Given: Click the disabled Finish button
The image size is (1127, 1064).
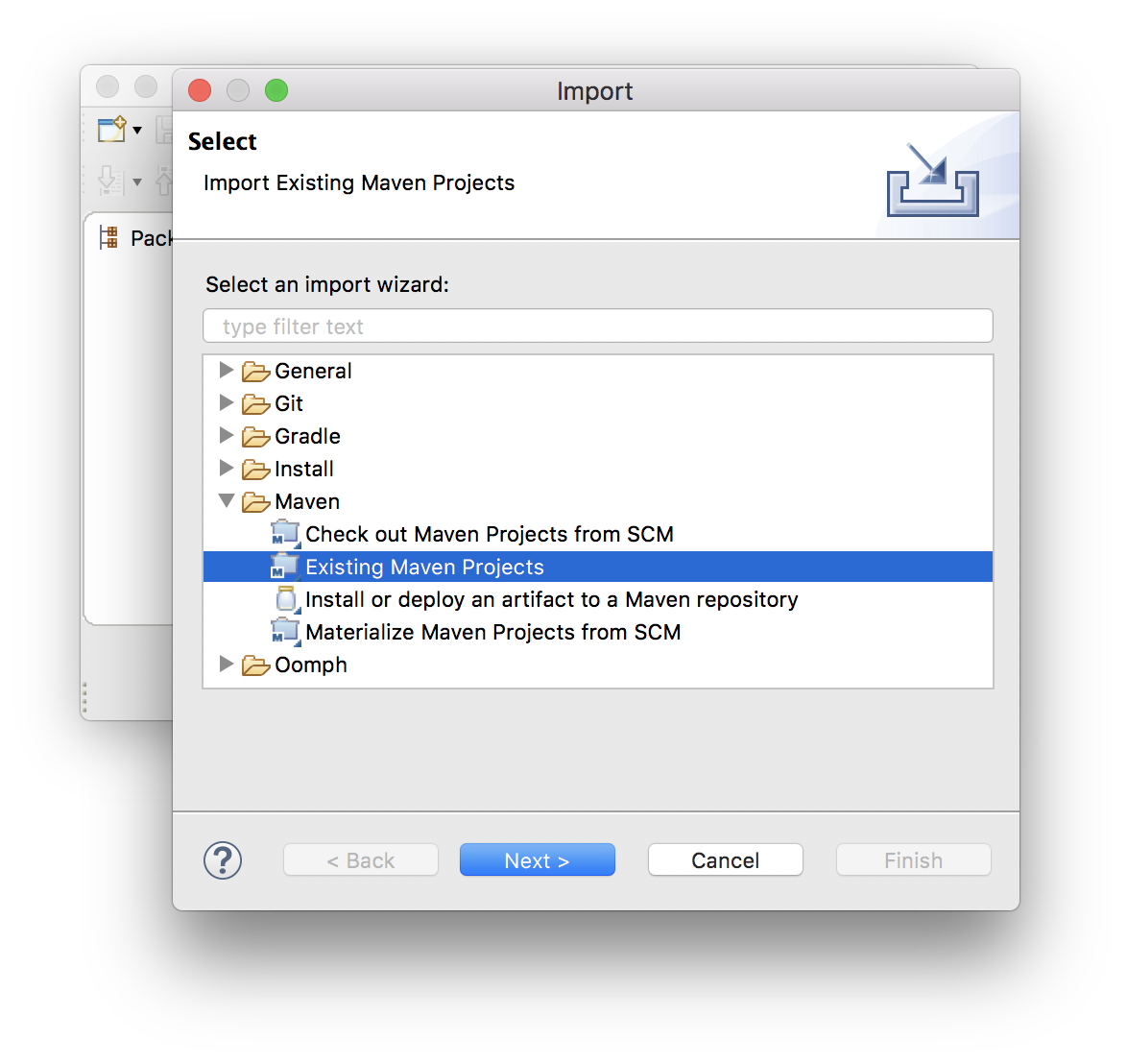Looking at the screenshot, I should tap(914, 859).
